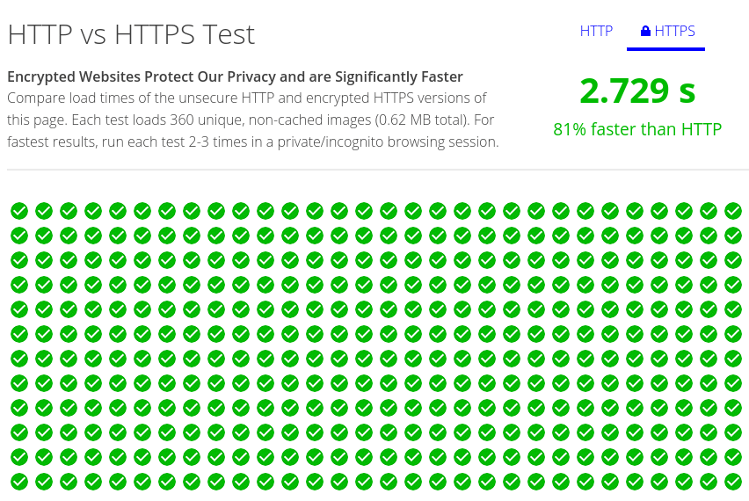Screen dimensions: 749x501
Task: Click the "81% faster than HTTP" text
Action: click(x=637, y=128)
